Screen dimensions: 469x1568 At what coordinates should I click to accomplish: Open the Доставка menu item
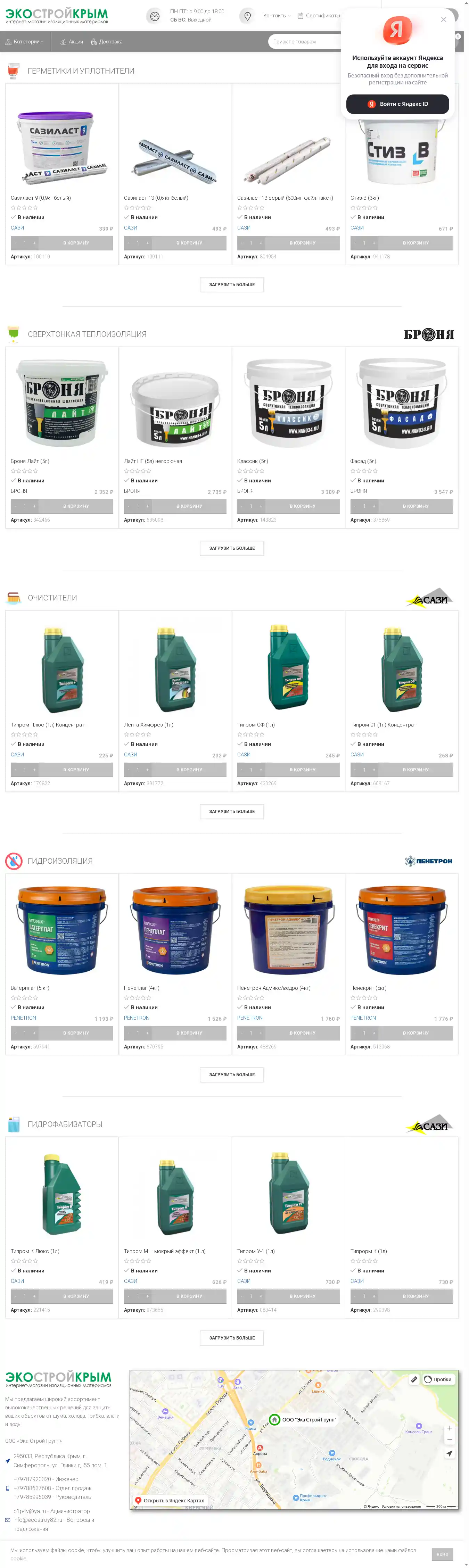(107, 42)
